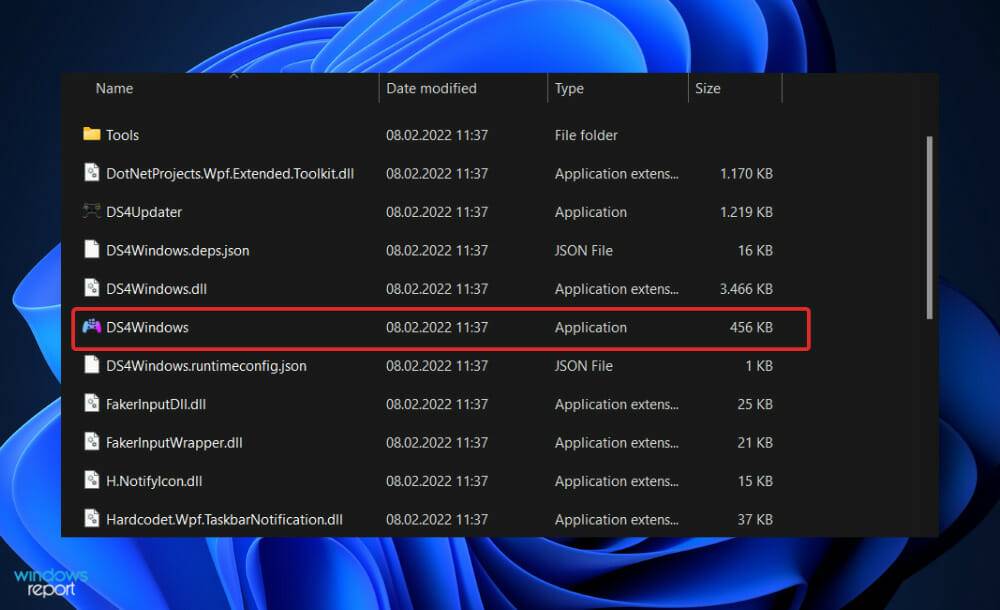Select the DS4Windows application name
Screen dimensions: 1000x610
click(147, 327)
